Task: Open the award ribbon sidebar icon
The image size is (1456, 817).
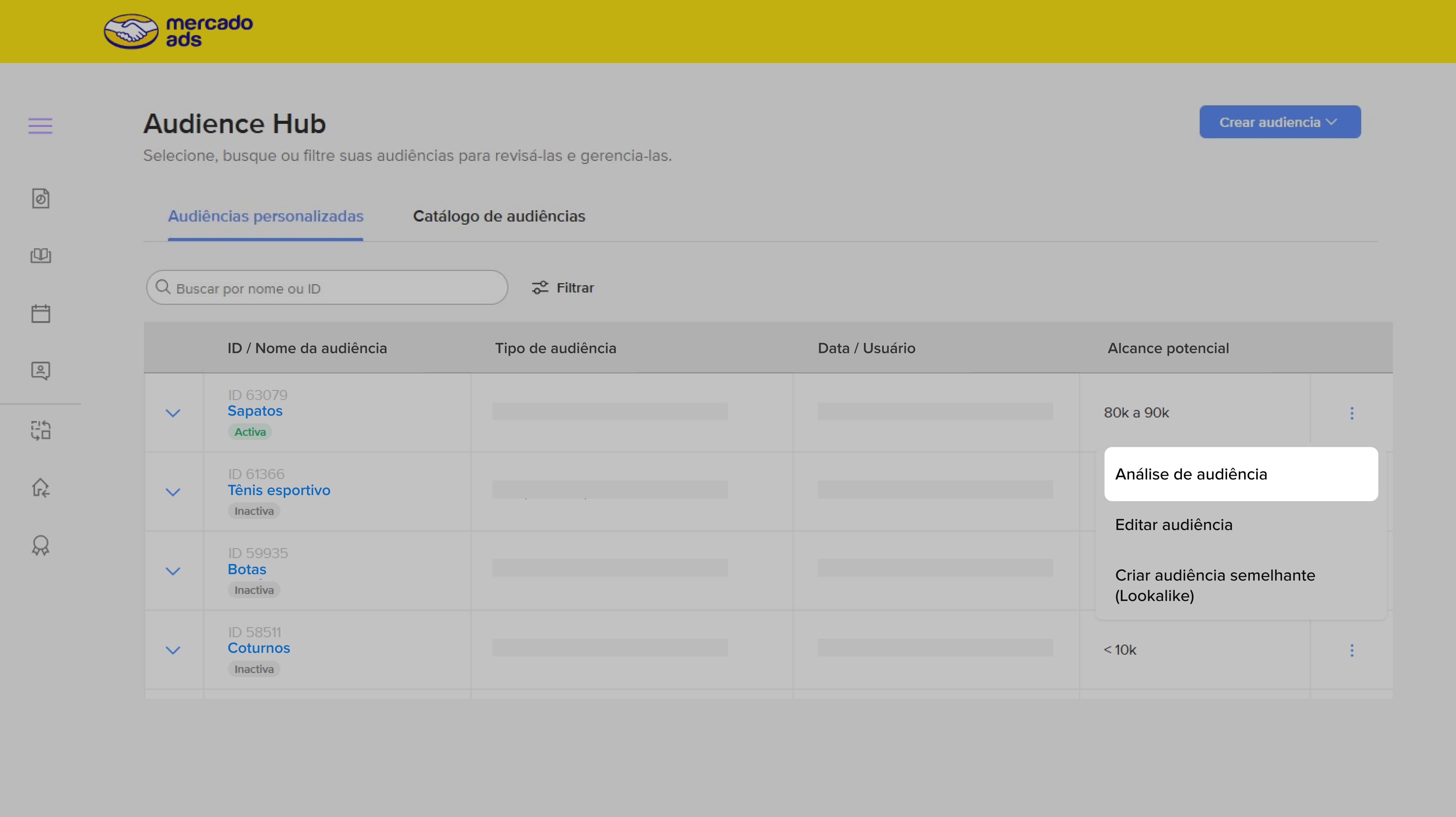Action: 41,545
